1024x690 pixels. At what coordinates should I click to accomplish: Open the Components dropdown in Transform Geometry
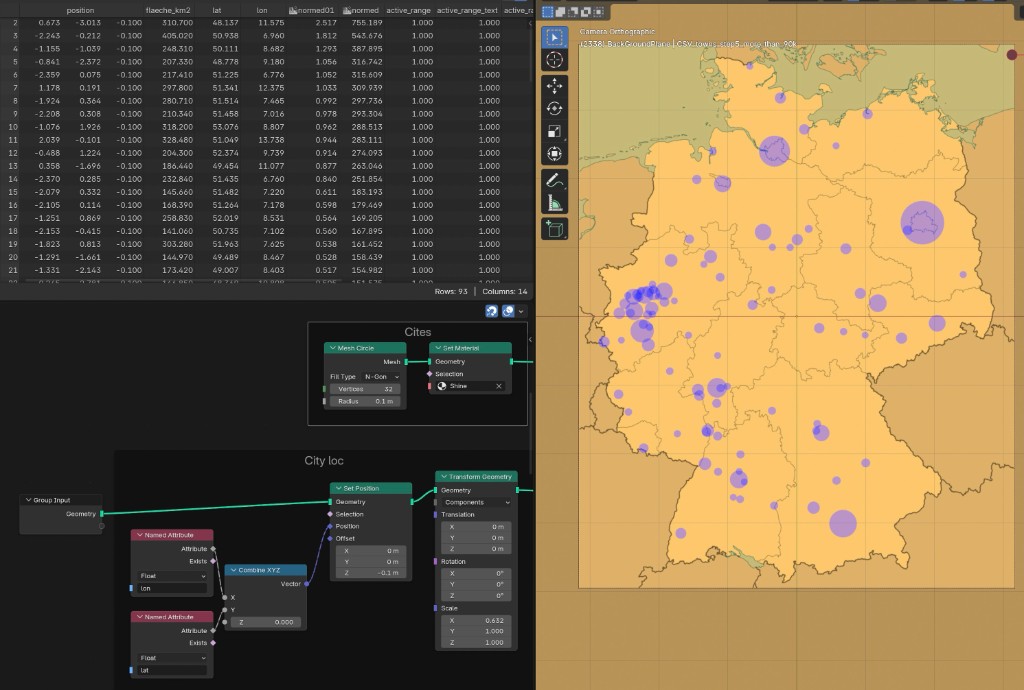point(476,503)
